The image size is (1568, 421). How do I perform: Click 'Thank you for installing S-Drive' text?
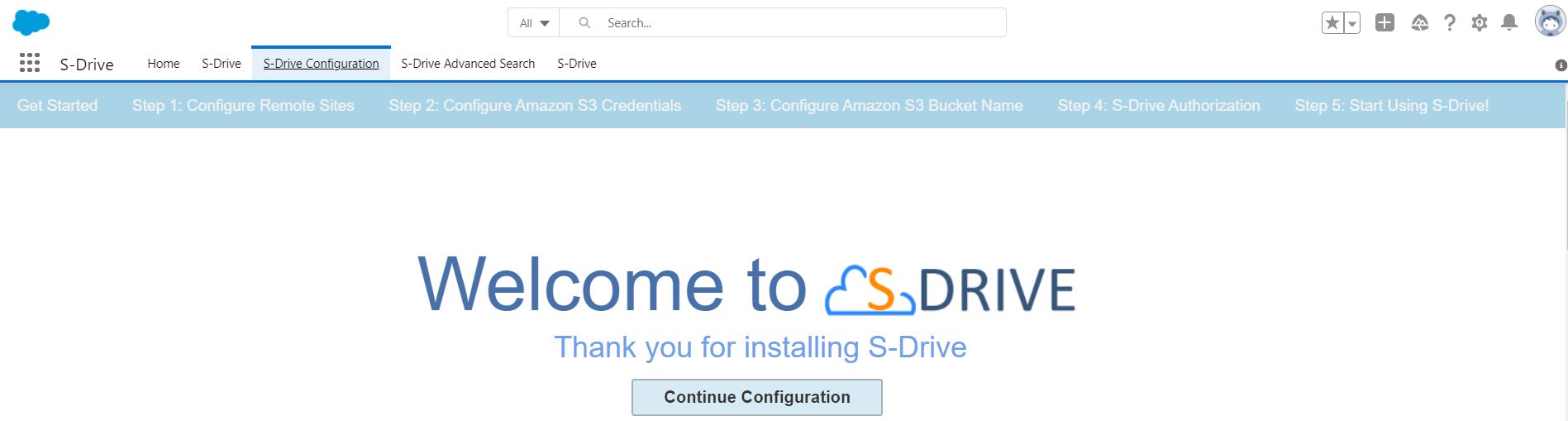[x=760, y=347]
